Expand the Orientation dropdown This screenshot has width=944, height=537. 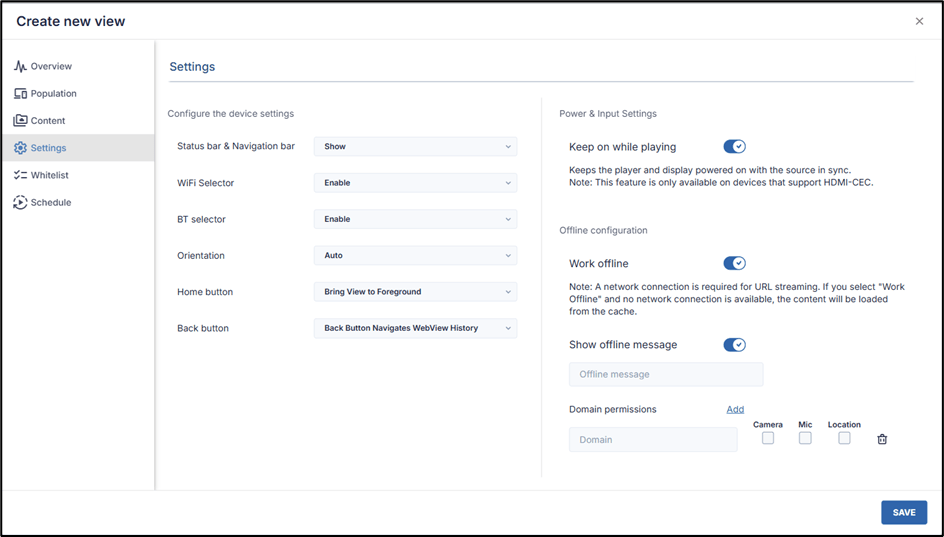[x=415, y=255]
